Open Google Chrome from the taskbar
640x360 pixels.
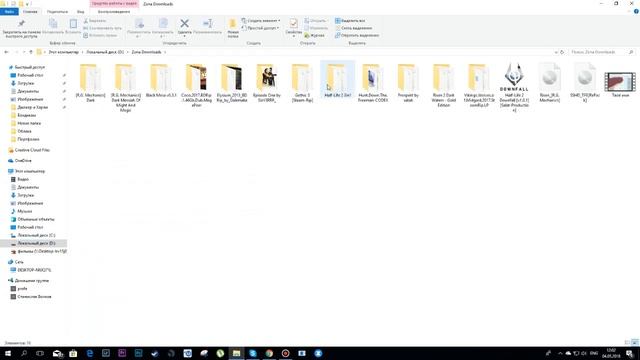(269, 353)
